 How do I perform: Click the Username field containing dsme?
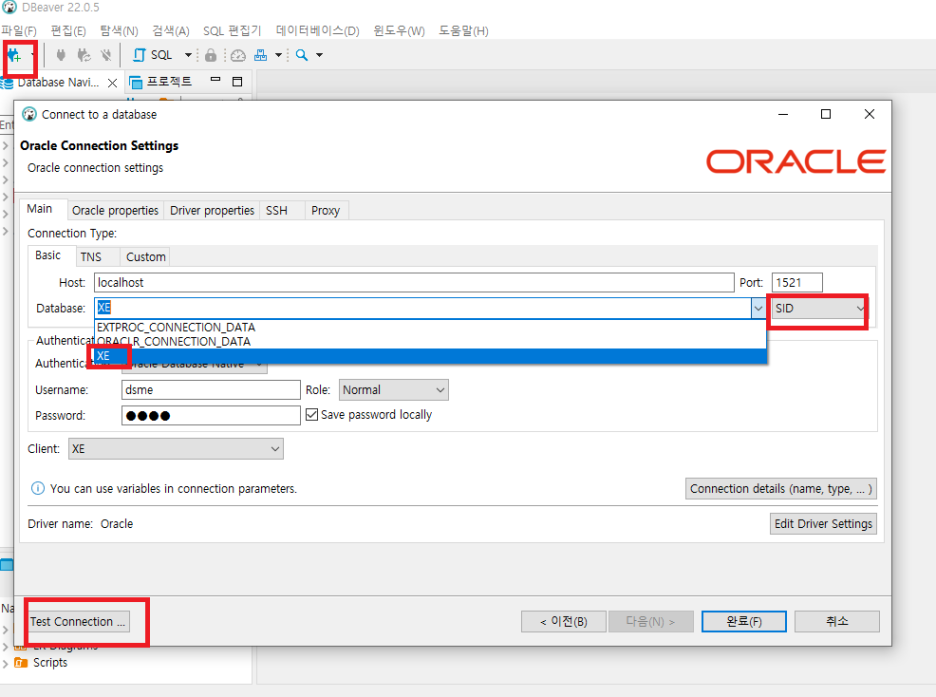(211, 390)
